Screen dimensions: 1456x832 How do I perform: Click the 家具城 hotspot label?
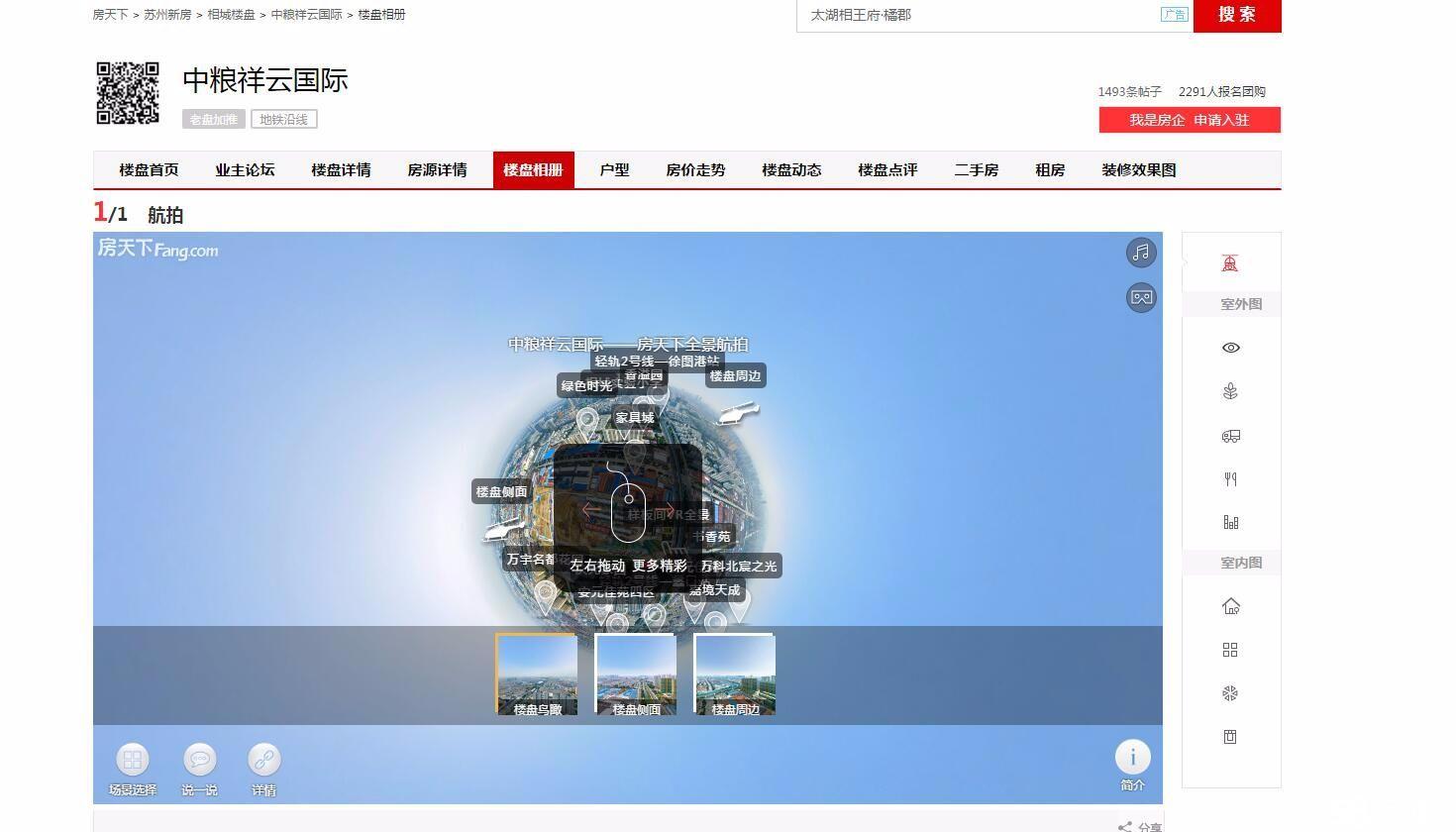(635, 417)
